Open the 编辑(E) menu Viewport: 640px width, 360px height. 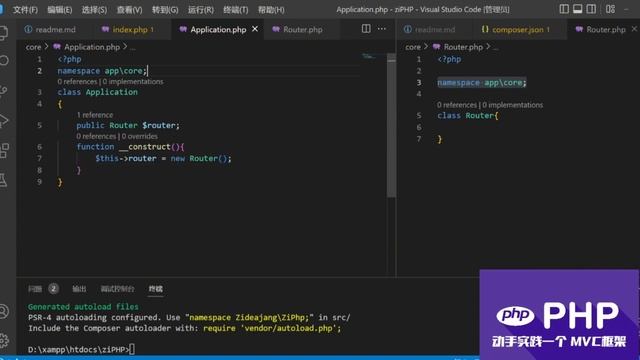click(60, 9)
